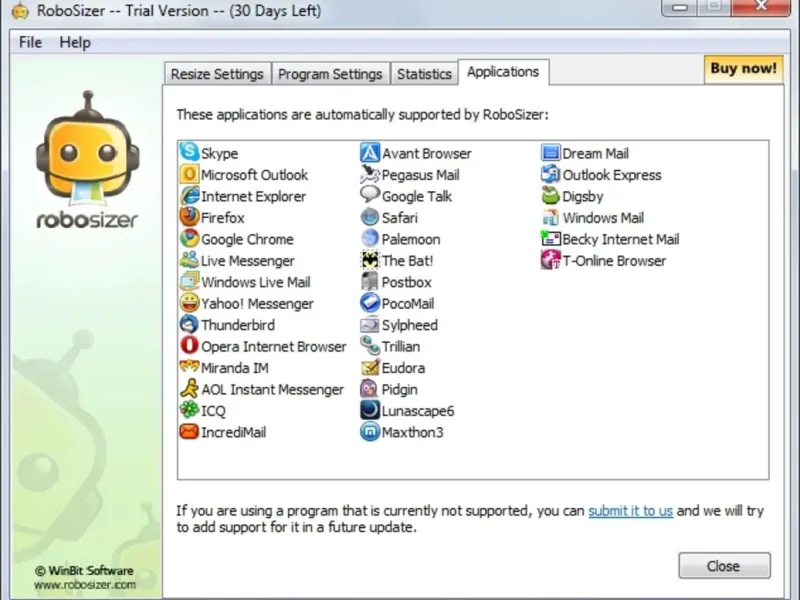Click the Dream Mail icon
The height and width of the screenshot is (600, 800).
[x=551, y=153]
